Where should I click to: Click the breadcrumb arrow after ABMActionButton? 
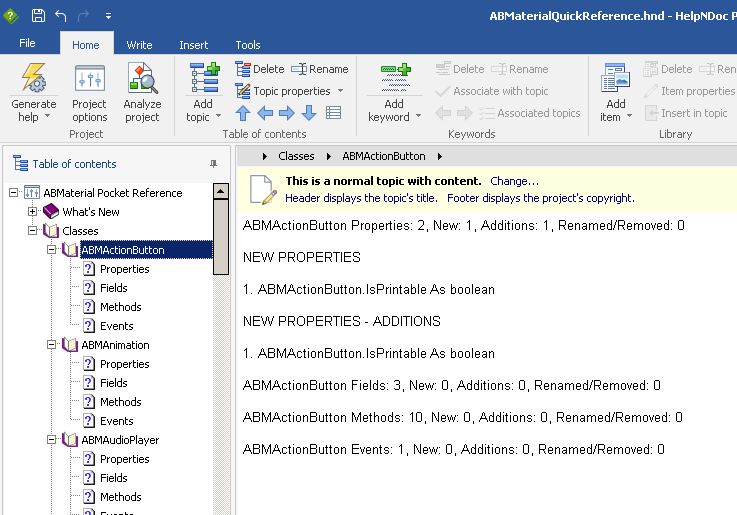coord(439,156)
